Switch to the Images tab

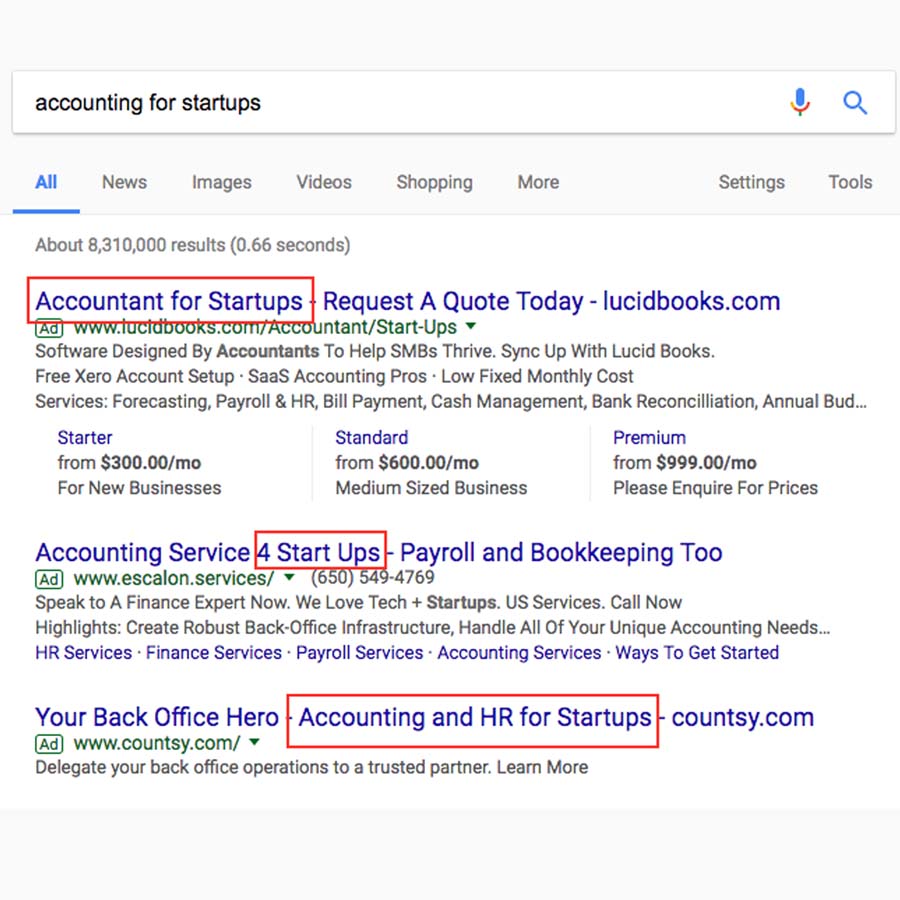click(222, 182)
